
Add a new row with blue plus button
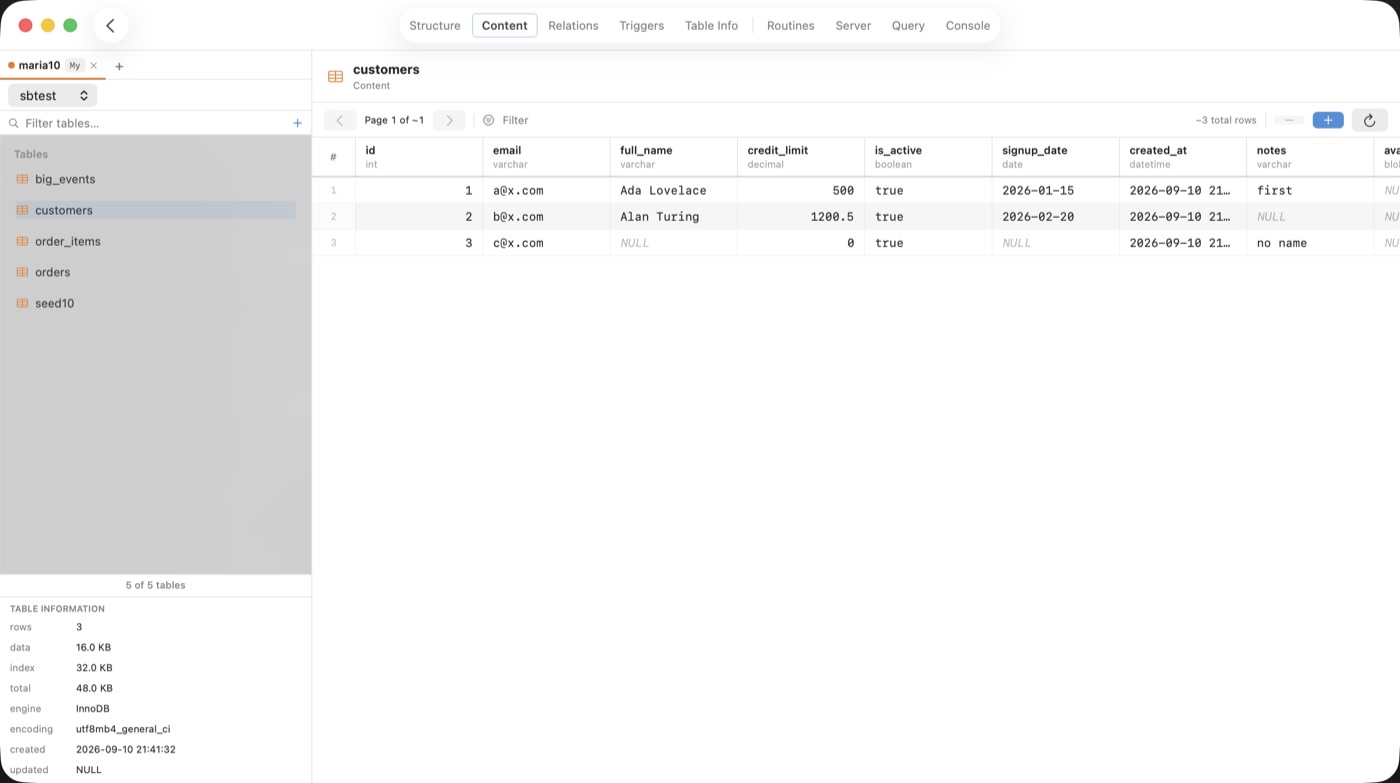(1328, 120)
